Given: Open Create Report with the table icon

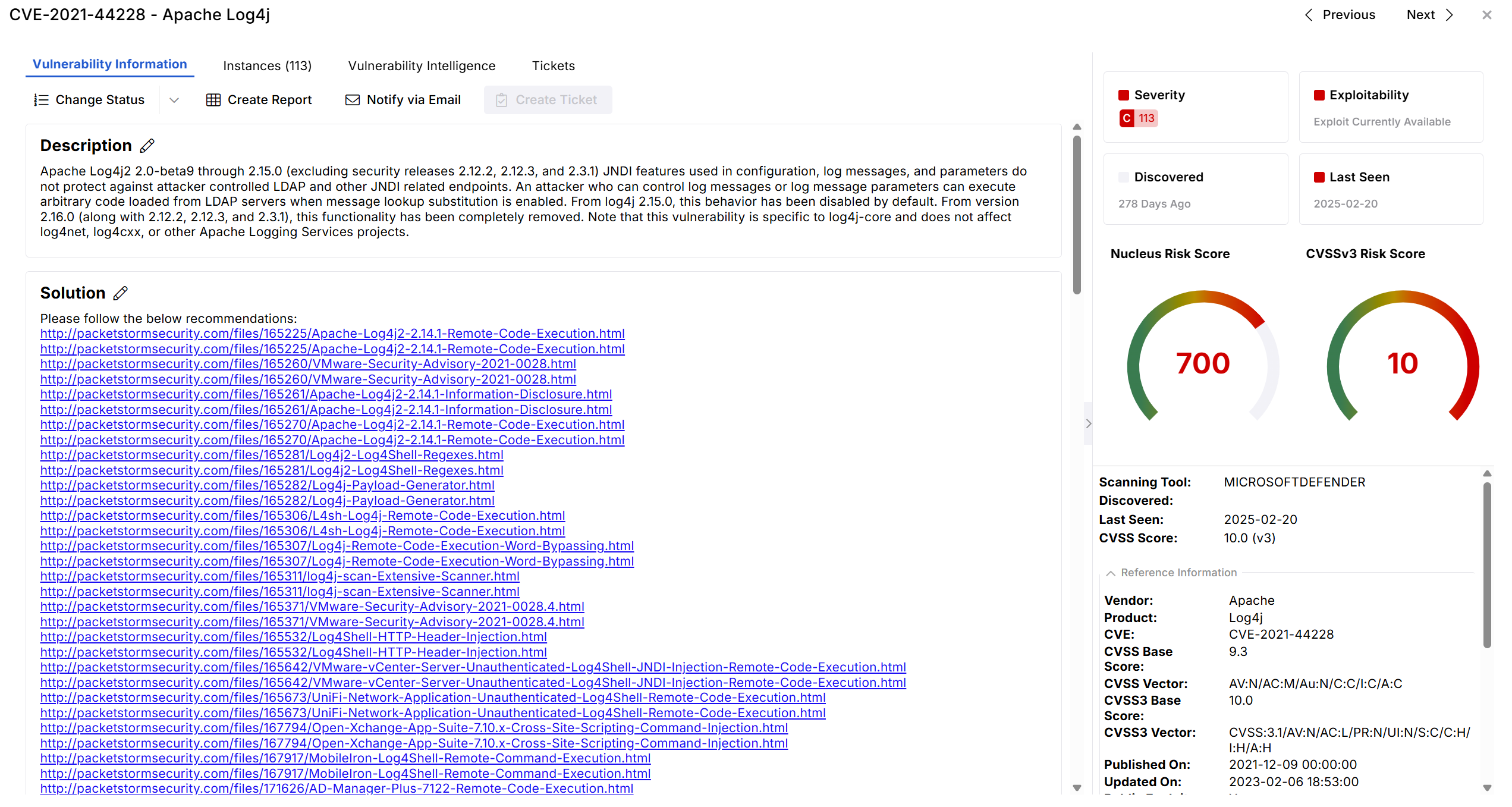Looking at the screenshot, I should point(214,99).
